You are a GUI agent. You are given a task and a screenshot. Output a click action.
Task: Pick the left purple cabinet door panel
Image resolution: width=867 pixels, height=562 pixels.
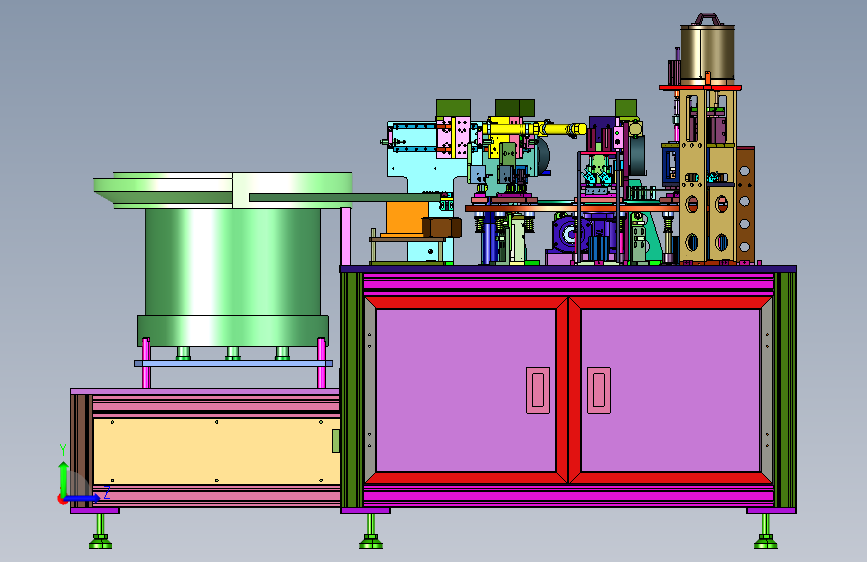tap(465, 390)
